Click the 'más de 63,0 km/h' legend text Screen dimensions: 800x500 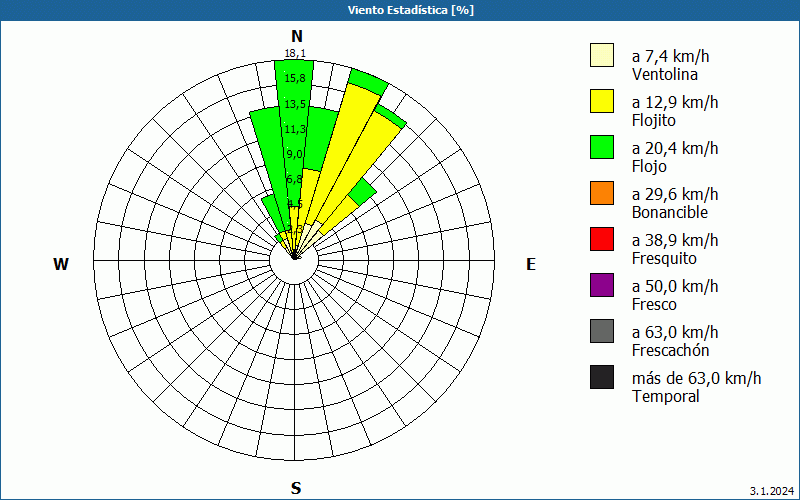click(697, 378)
